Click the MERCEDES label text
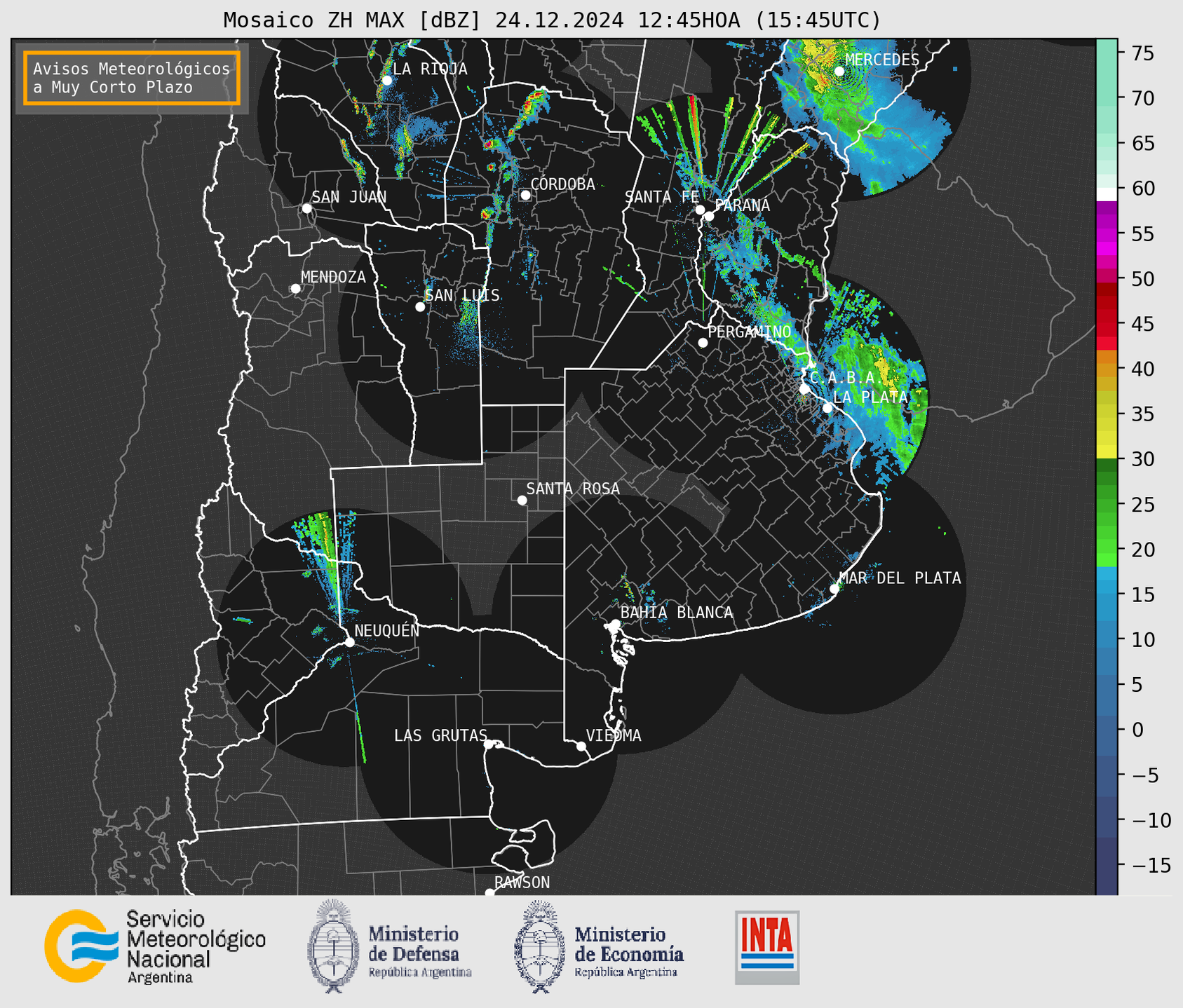1183x1008 pixels. click(x=882, y=60)
